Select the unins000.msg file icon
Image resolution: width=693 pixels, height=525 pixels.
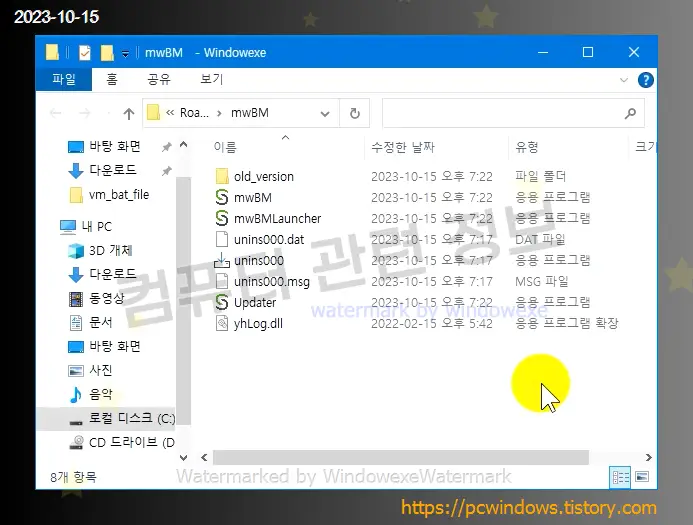(x=222, y=281)
